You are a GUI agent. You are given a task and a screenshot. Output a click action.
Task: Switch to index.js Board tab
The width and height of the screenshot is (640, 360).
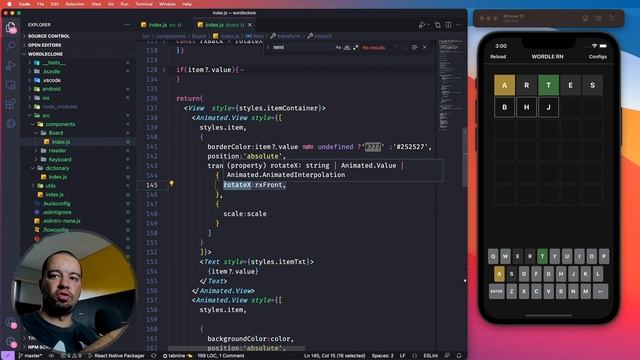[224, 25]
